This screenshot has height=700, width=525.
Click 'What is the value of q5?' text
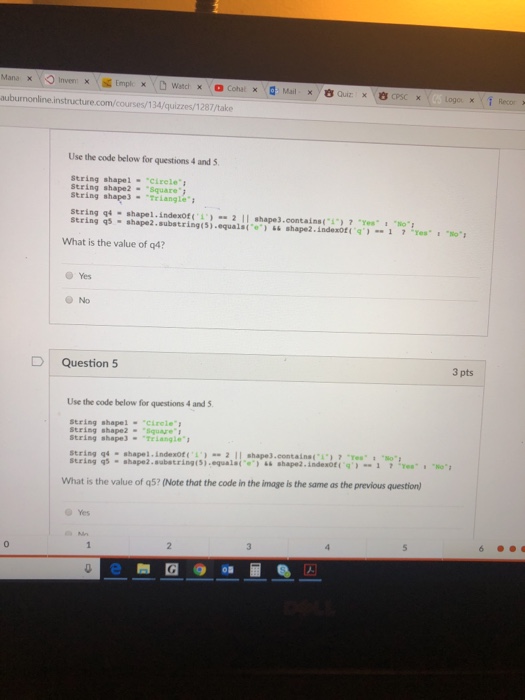click(x=111, y=481)
